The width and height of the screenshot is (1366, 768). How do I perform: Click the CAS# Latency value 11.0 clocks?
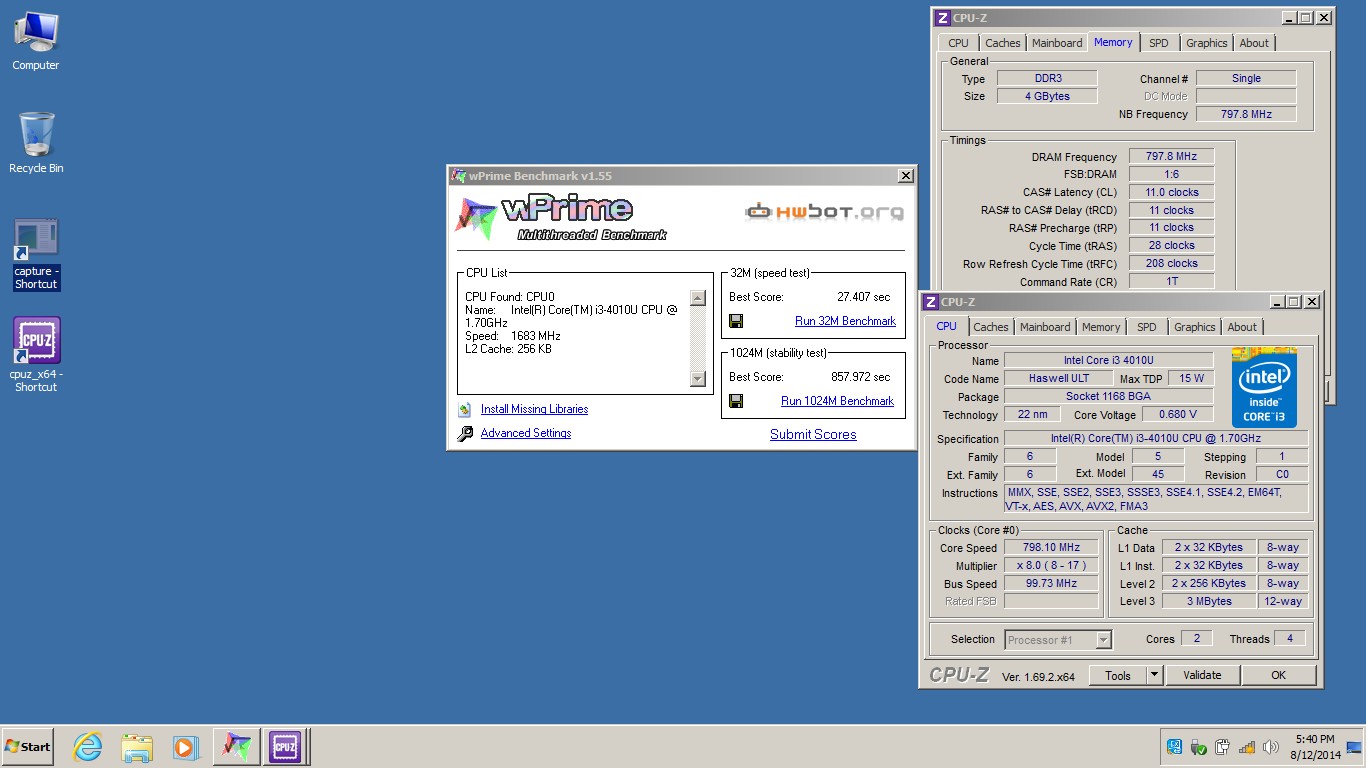[1171, 192]
